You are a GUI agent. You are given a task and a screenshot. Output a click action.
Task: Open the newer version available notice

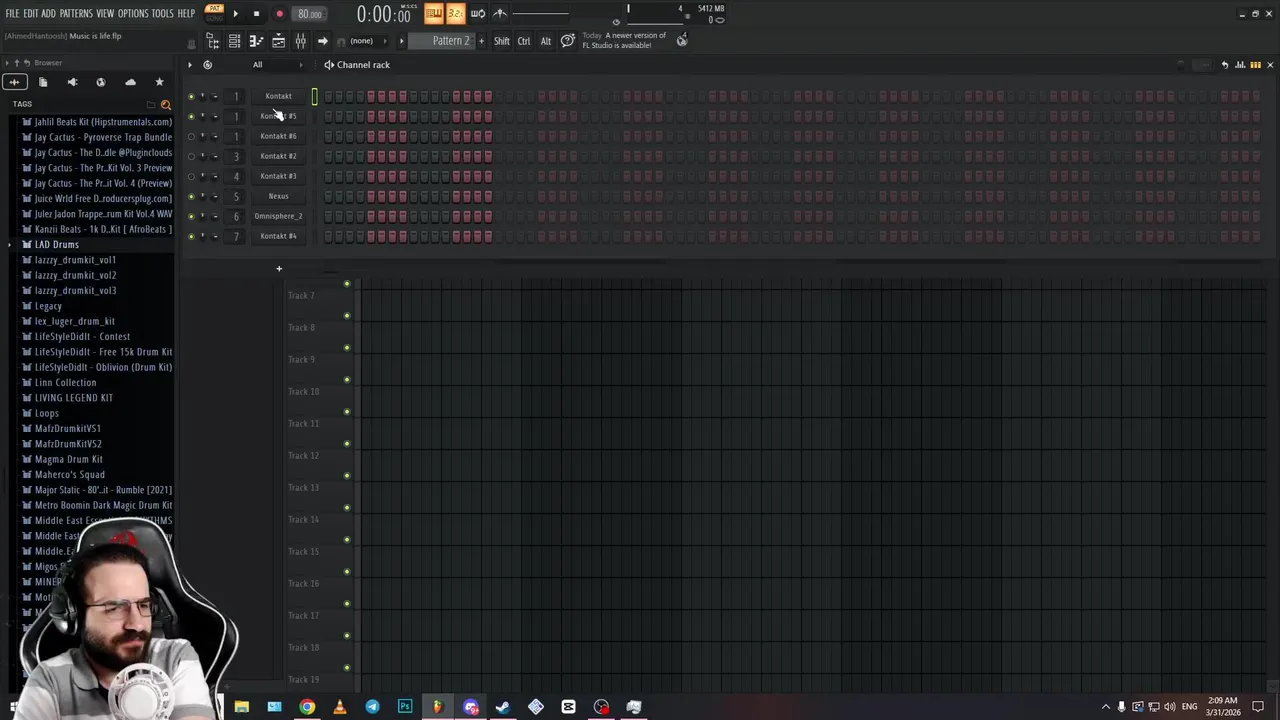click(x=624, y=40)
